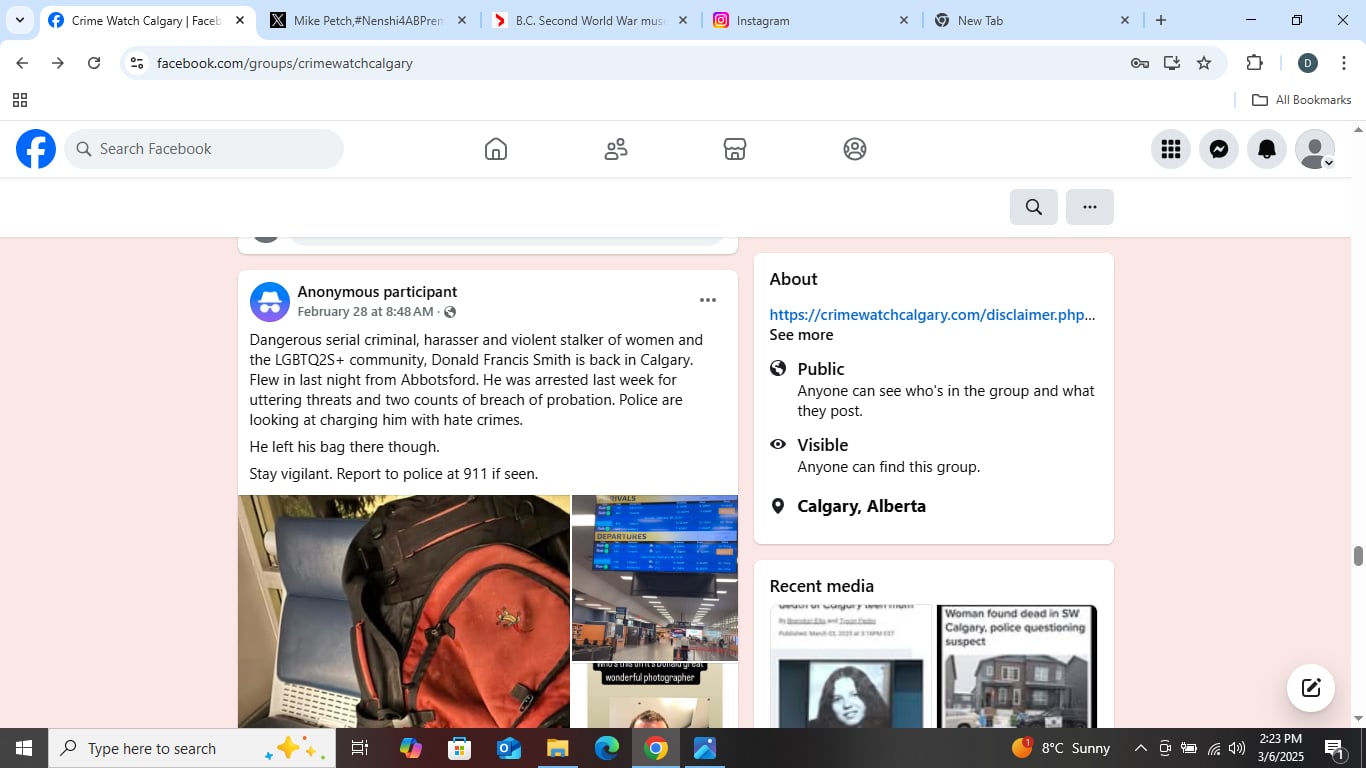The height and width of the screenshot is (768, 1366).
Task: Open a new browser tab
Action: point(1161,20)
